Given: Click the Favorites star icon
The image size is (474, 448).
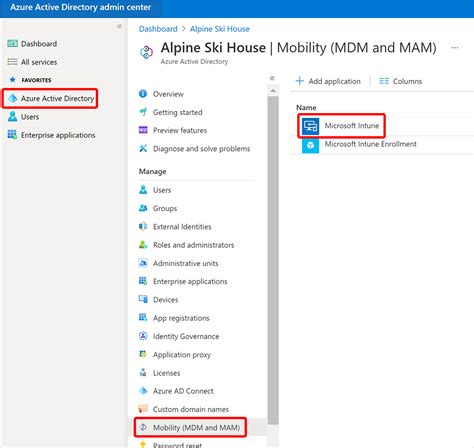Looking at the screenshot, I should click(13, 80).
